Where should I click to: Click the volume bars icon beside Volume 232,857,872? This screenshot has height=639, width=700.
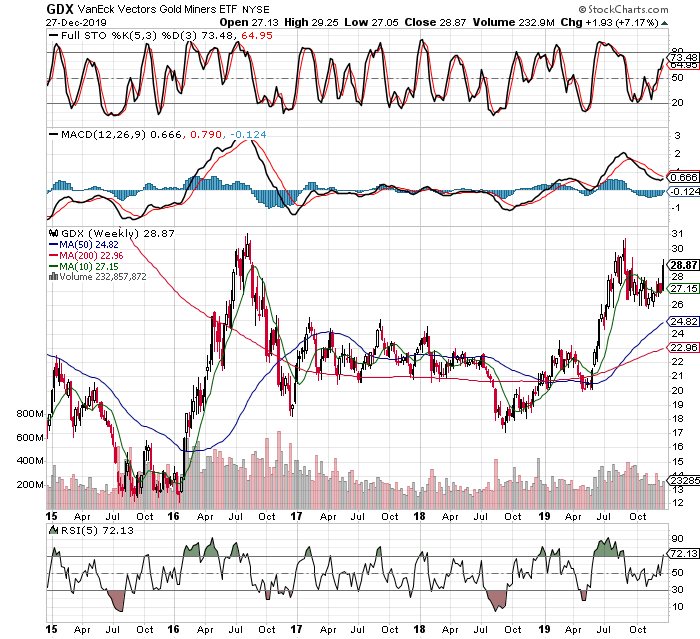[53, 277]
